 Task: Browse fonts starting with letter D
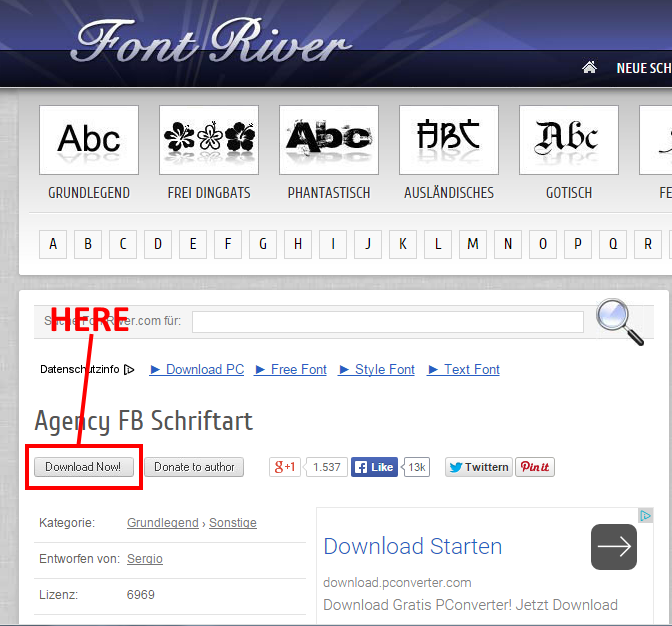tap(158, 244)
